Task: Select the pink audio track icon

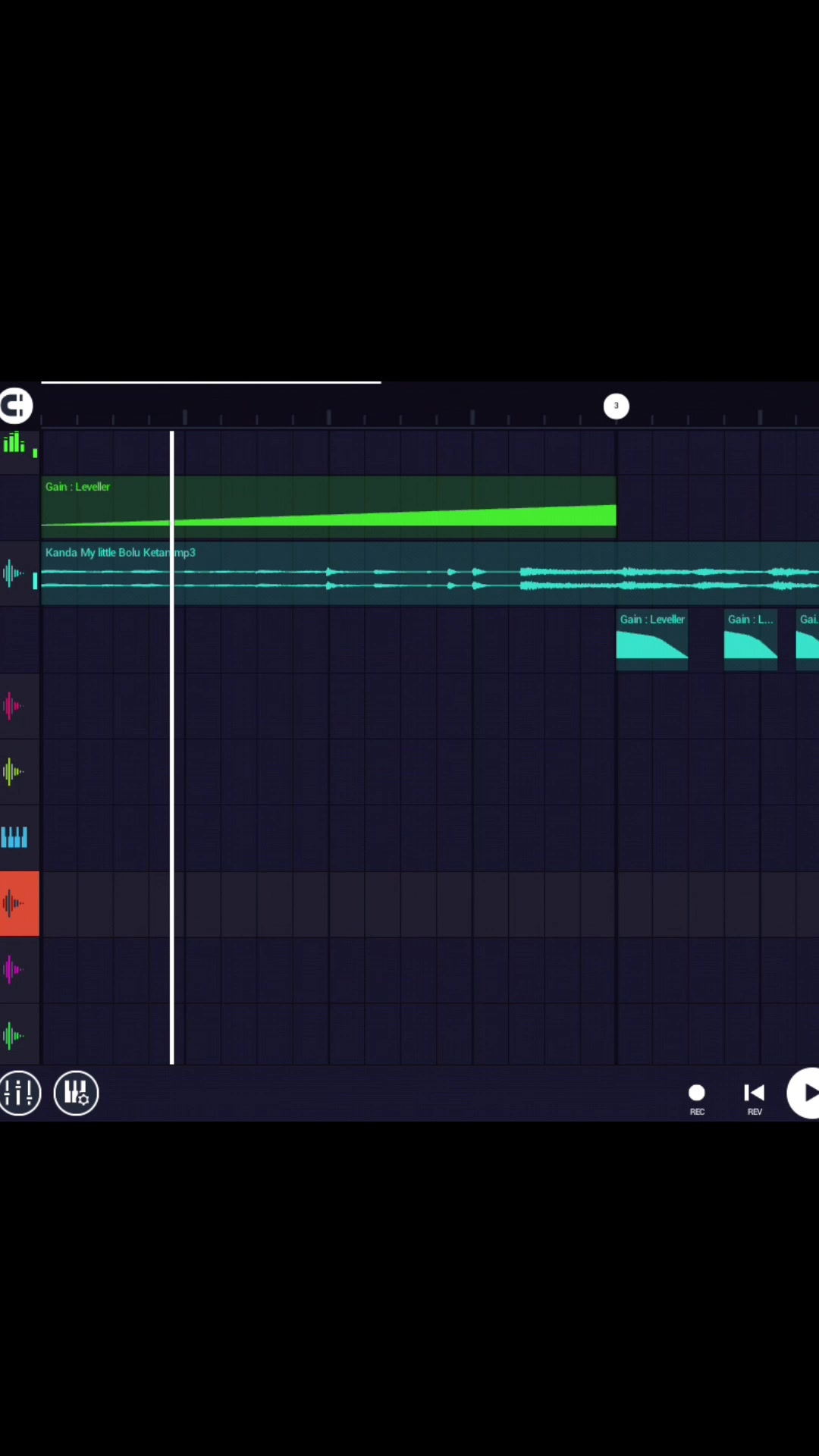Action: tap(13, 706)
